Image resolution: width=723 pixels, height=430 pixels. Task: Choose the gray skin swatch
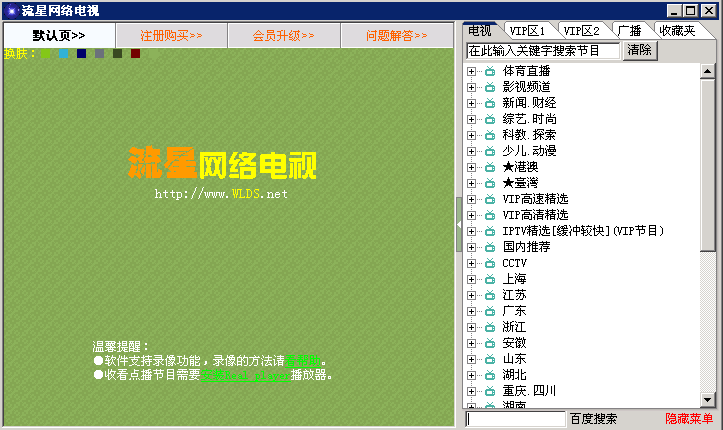[x=99, y=54]
